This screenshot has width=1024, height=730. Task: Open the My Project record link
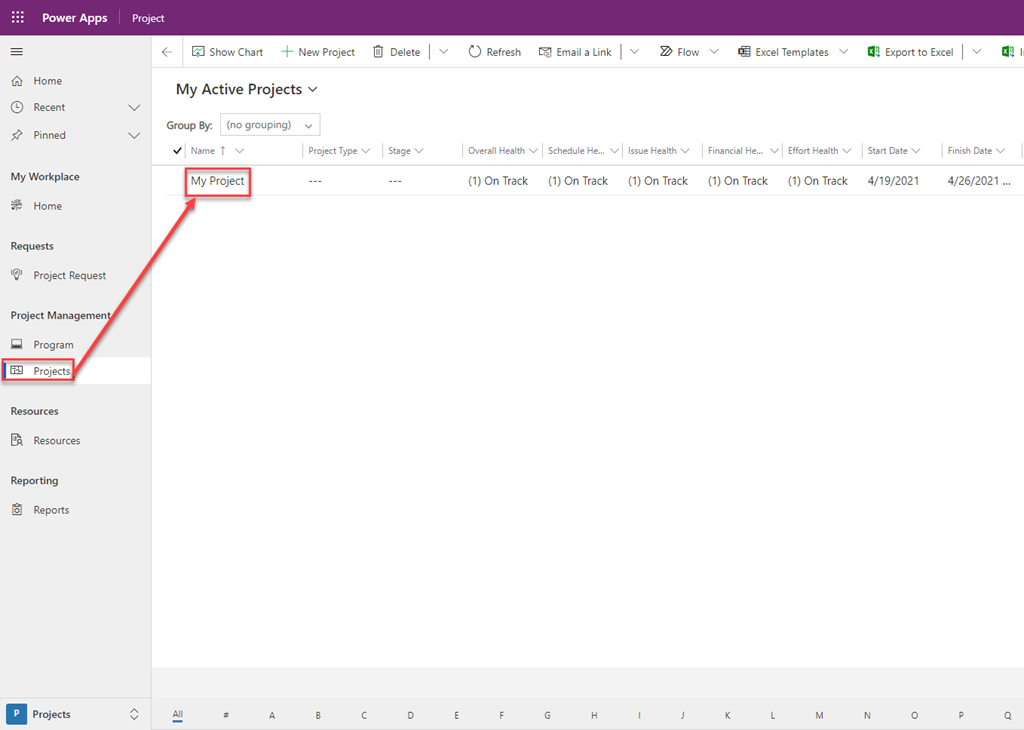coord(217,181)
